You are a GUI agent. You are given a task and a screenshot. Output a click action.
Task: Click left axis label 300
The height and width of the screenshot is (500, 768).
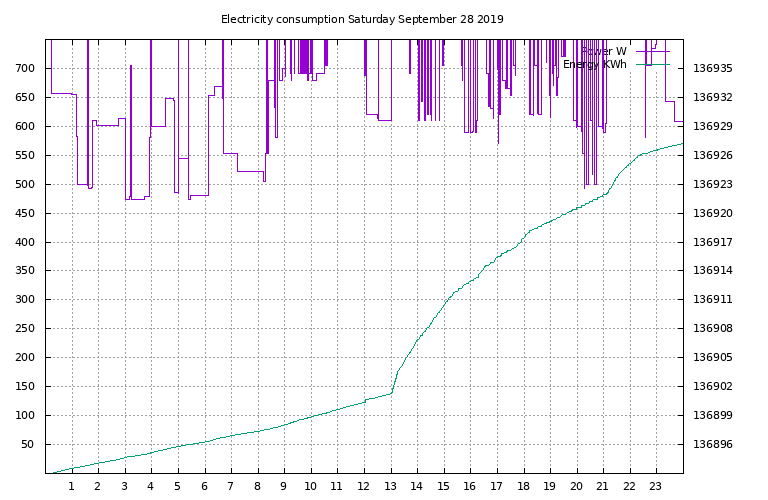[x=25, y=299]
